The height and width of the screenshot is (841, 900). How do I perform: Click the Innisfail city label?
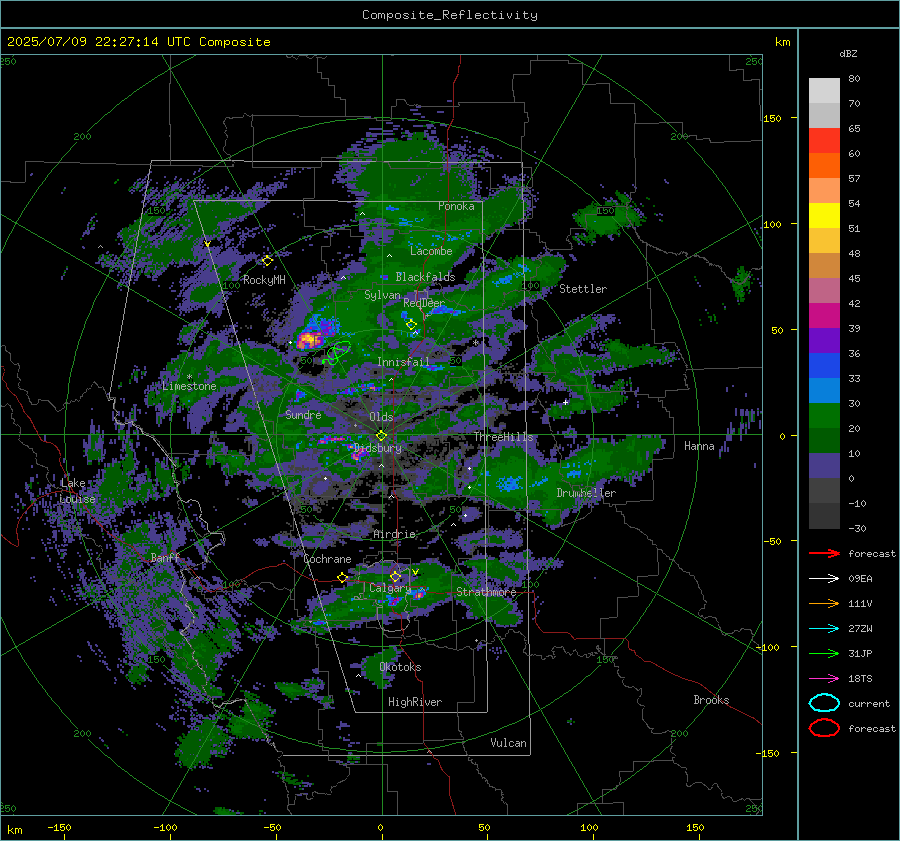point(403,362)
